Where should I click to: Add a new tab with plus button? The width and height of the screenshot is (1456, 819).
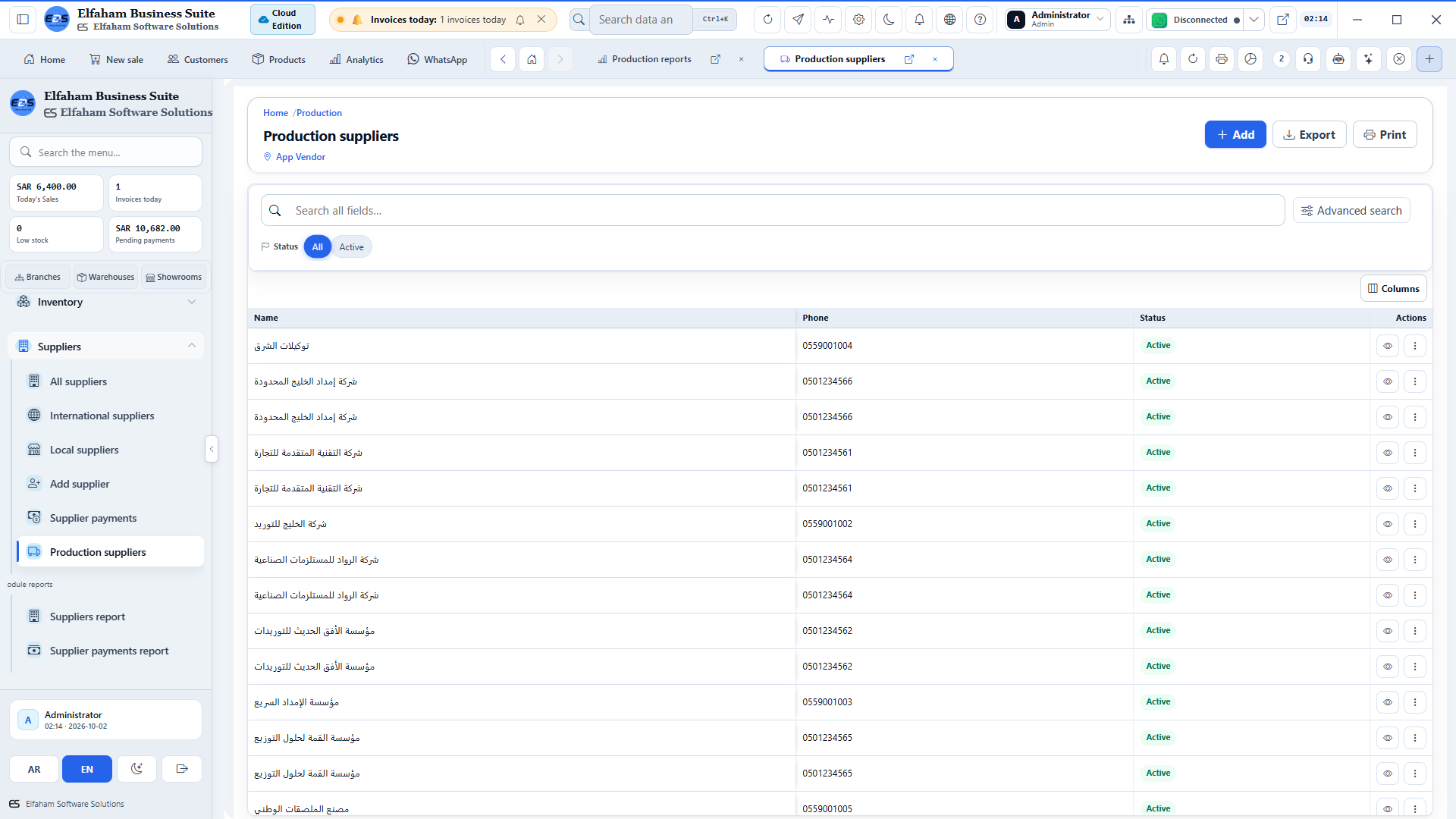[1429, 59]
